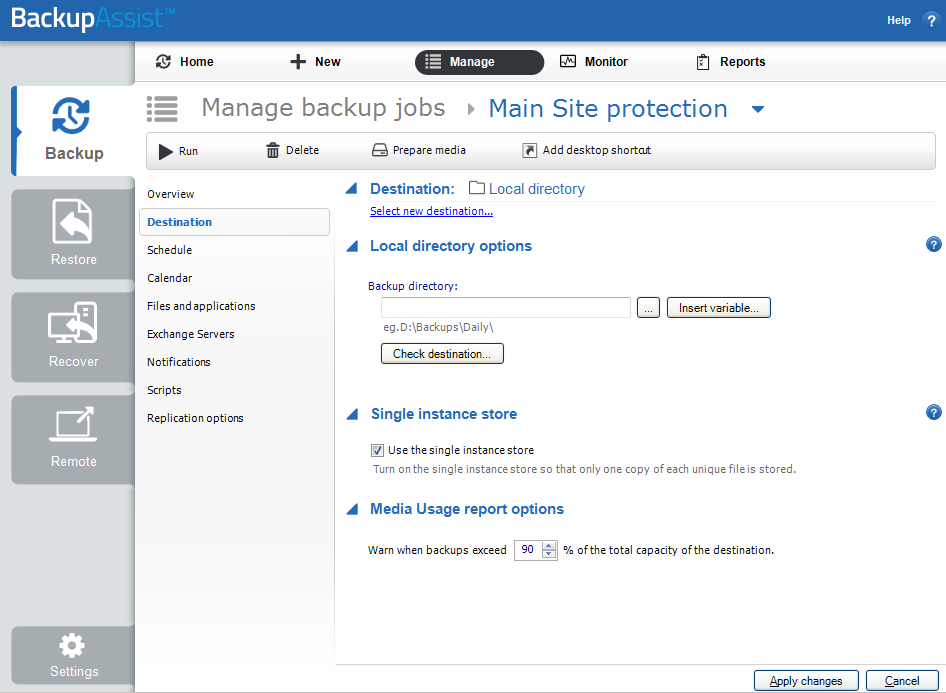Select the Destination page
This screenshot has height=693, width=946.
[x=234, y=222]
